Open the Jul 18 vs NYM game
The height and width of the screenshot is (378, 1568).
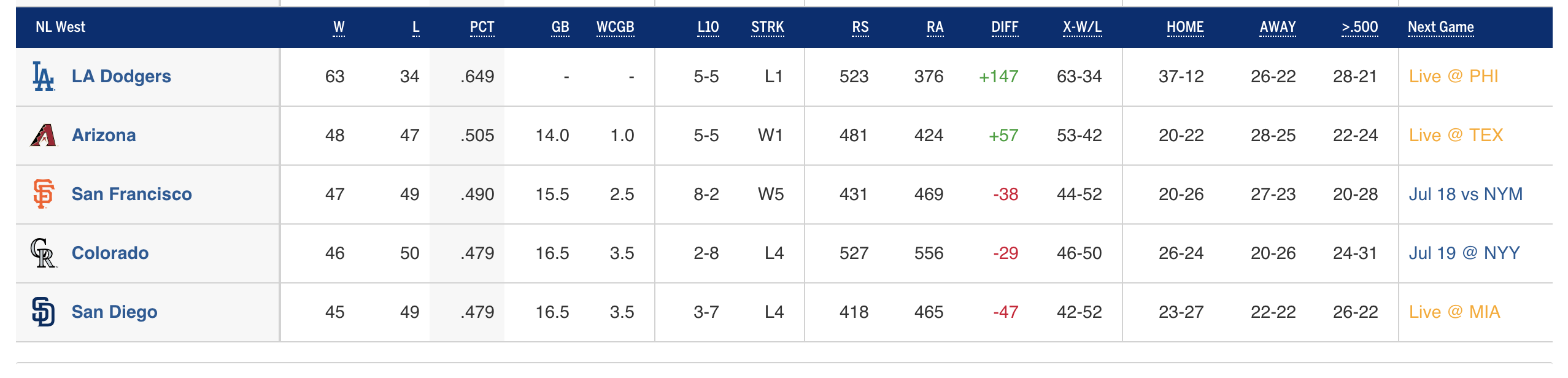click(1466, 195)
